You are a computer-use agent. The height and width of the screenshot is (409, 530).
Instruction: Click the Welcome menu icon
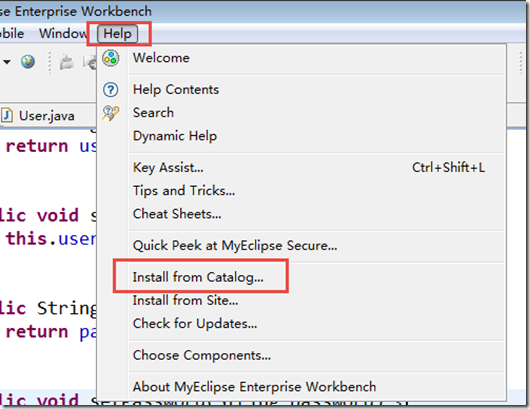(111, 58)
